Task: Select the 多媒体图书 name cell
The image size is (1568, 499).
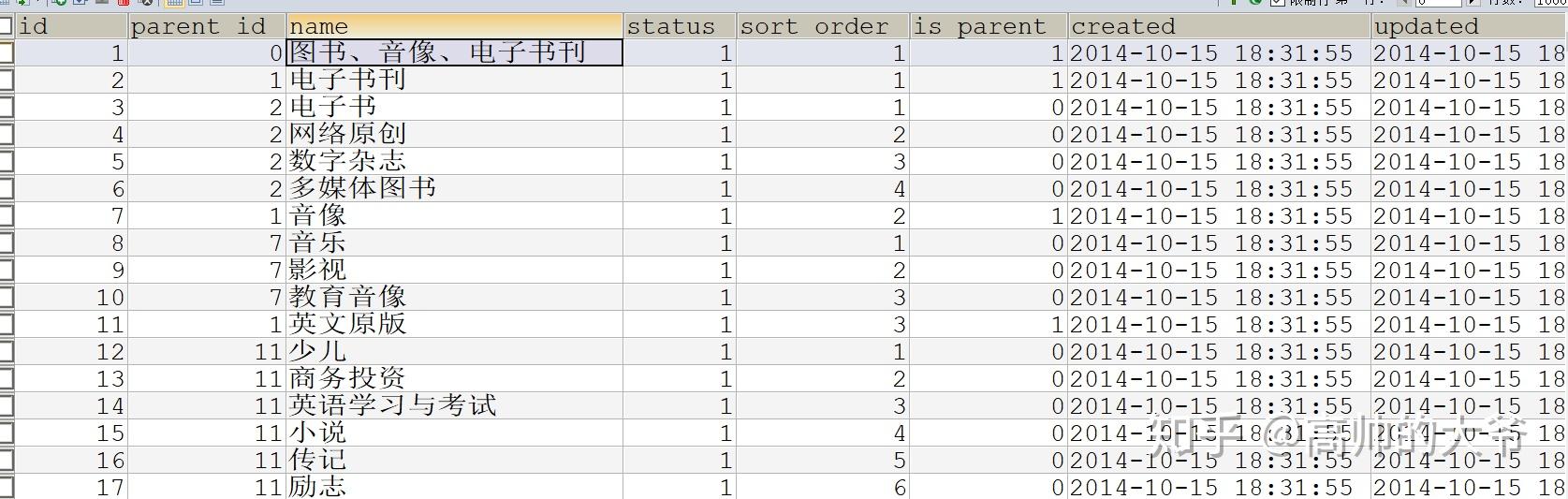Action: pyautogui.click(x=455, y=188)
